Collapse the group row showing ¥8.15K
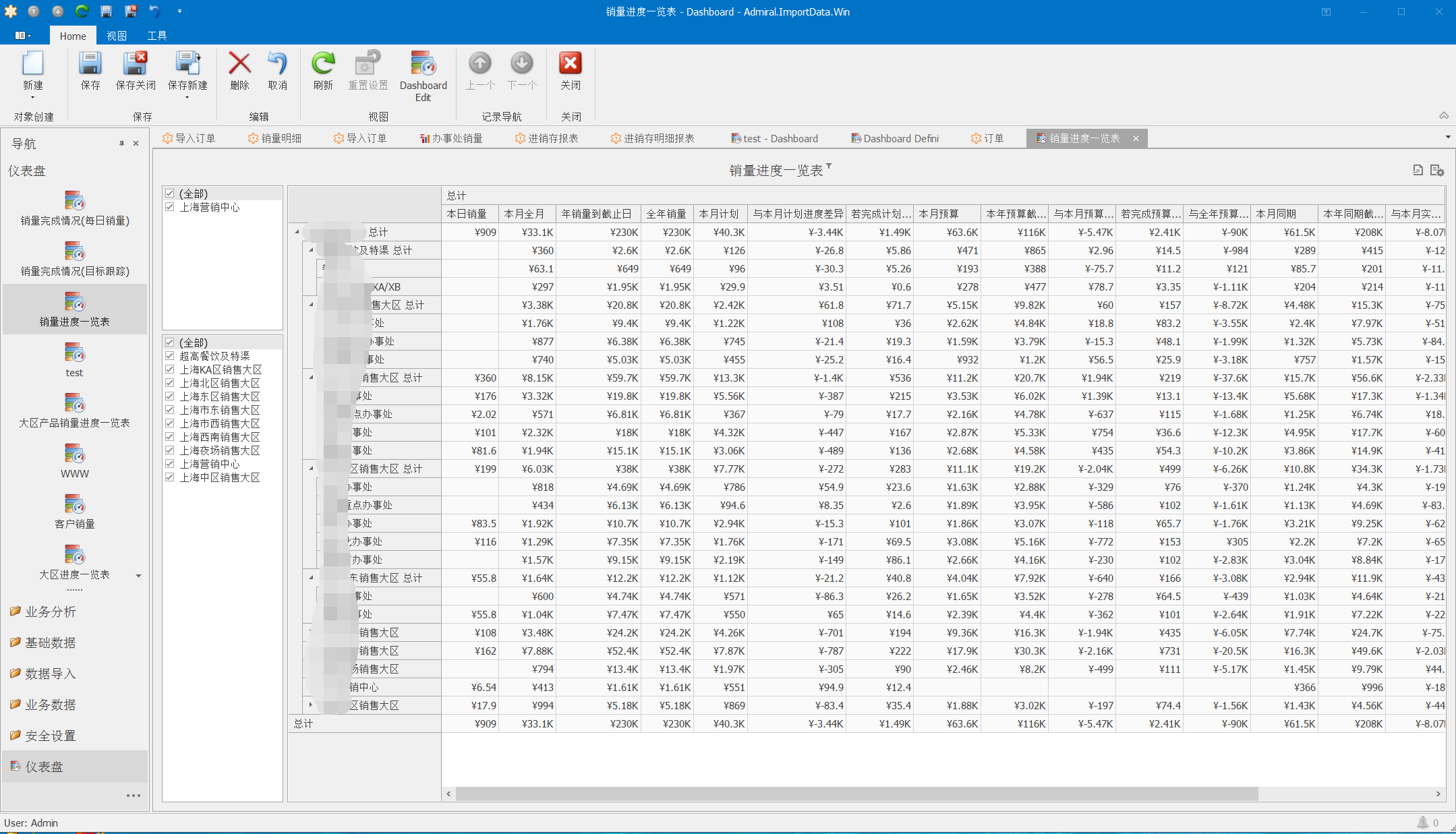The height and width of the screenshot is (834, 1456). coord(311,378)
